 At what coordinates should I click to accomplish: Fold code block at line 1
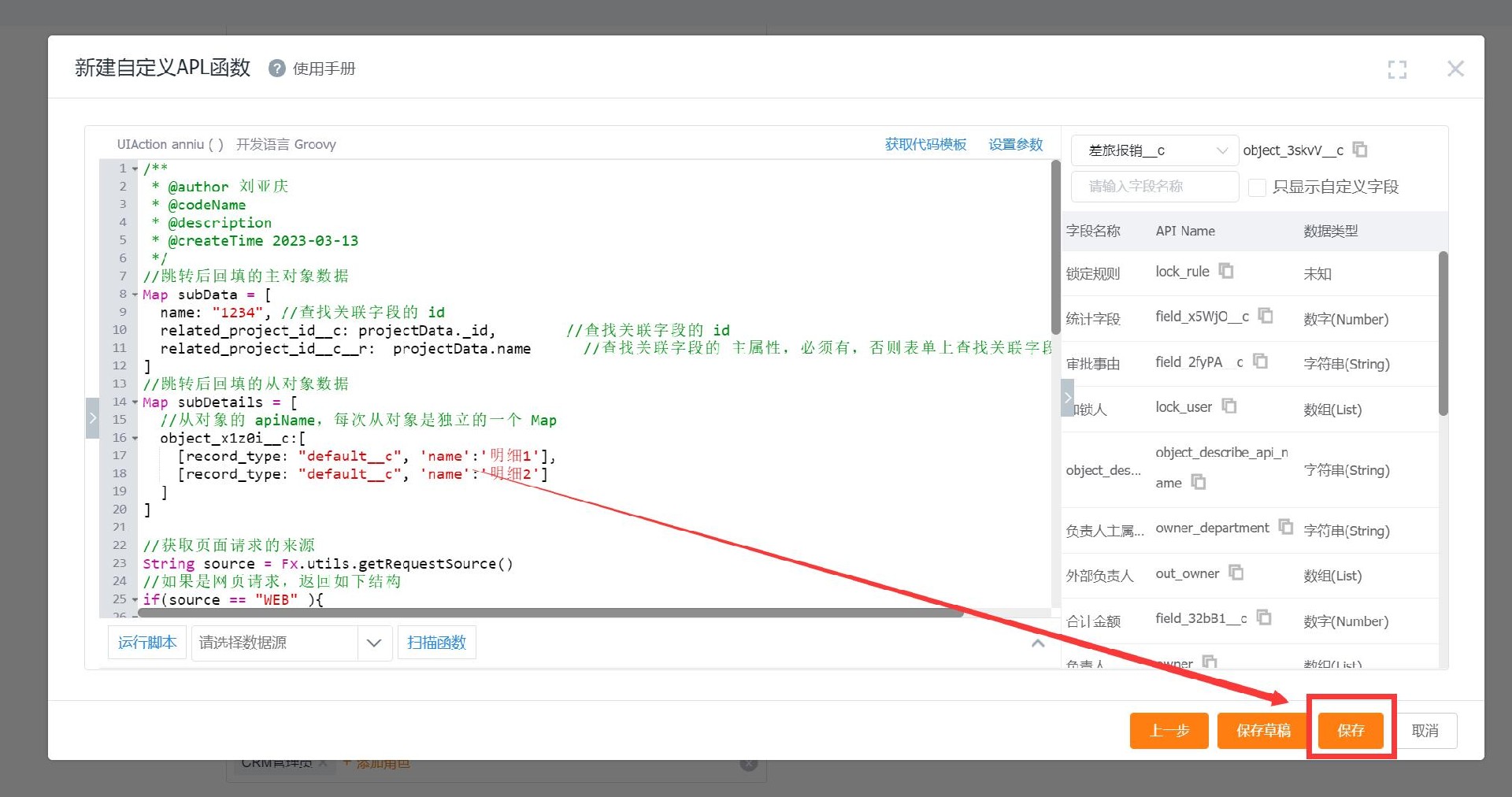coord(135,169)
